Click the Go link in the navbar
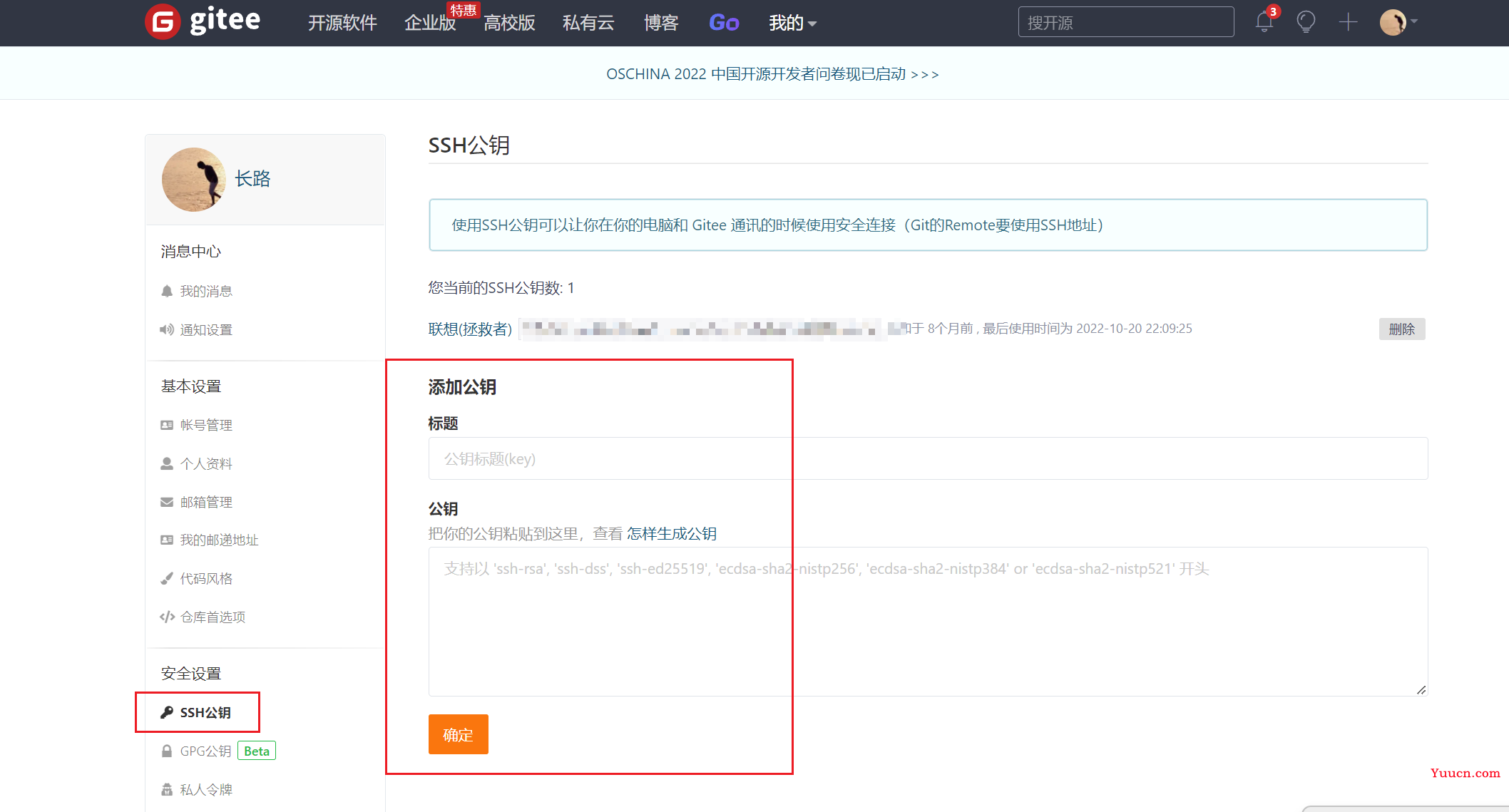This screenshot has height=812, width=1509. point(724,23)
